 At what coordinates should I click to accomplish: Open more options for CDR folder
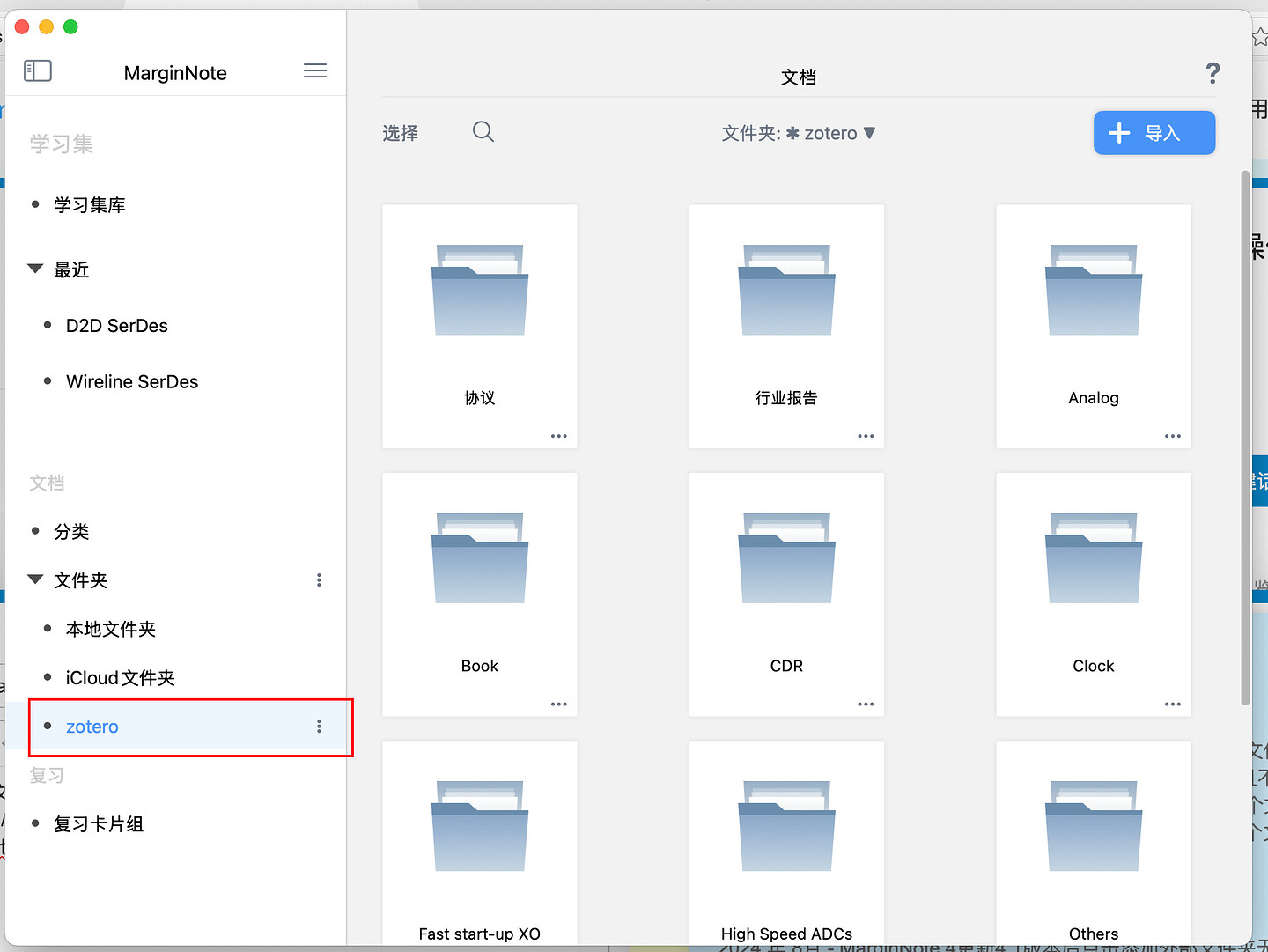866,704
